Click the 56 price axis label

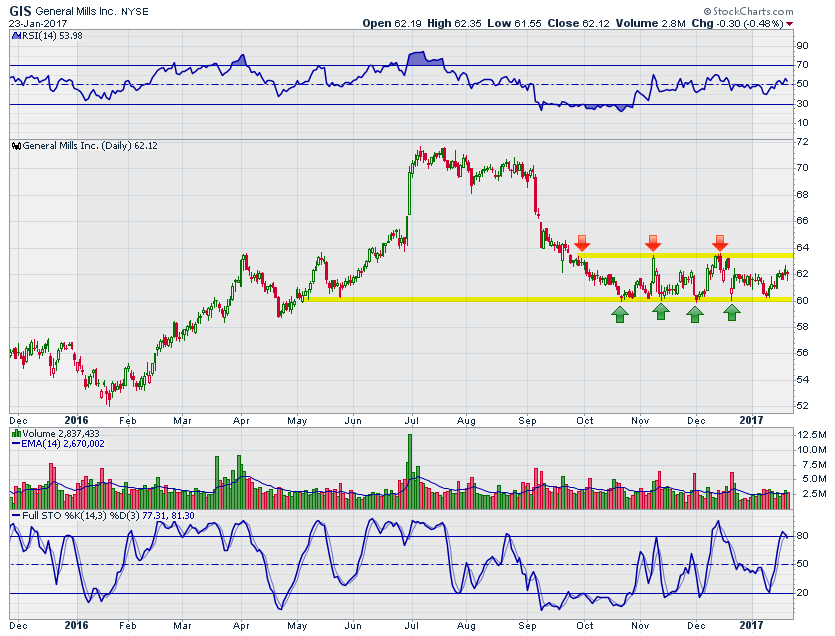pyautogui.click(x=802, y=353)
